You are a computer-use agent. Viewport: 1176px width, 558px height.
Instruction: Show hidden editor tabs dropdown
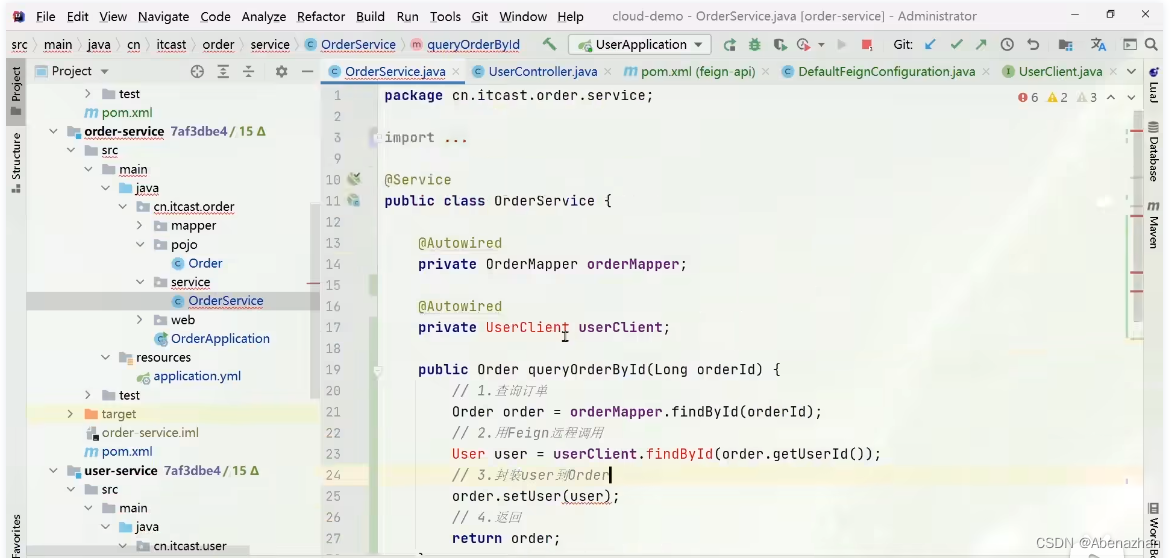coord(1132,71)
